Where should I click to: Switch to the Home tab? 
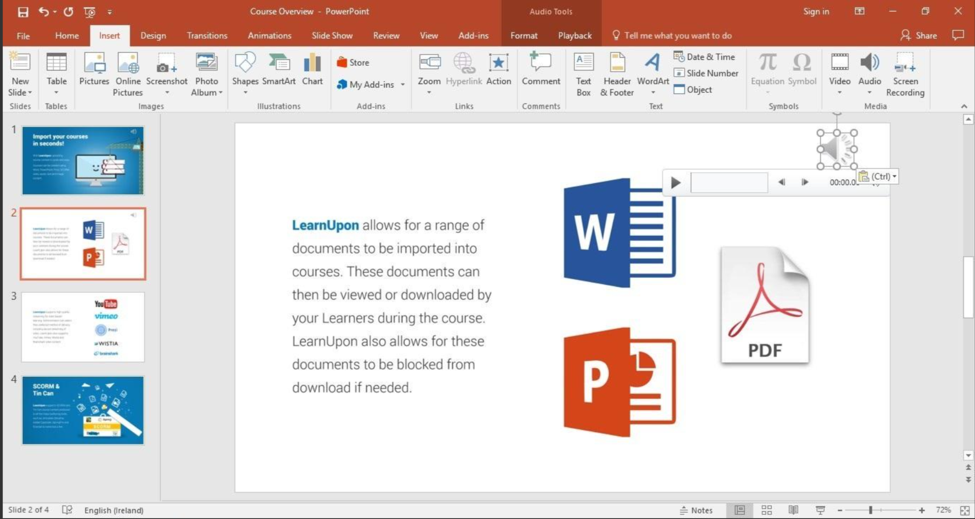coord(67,35)
